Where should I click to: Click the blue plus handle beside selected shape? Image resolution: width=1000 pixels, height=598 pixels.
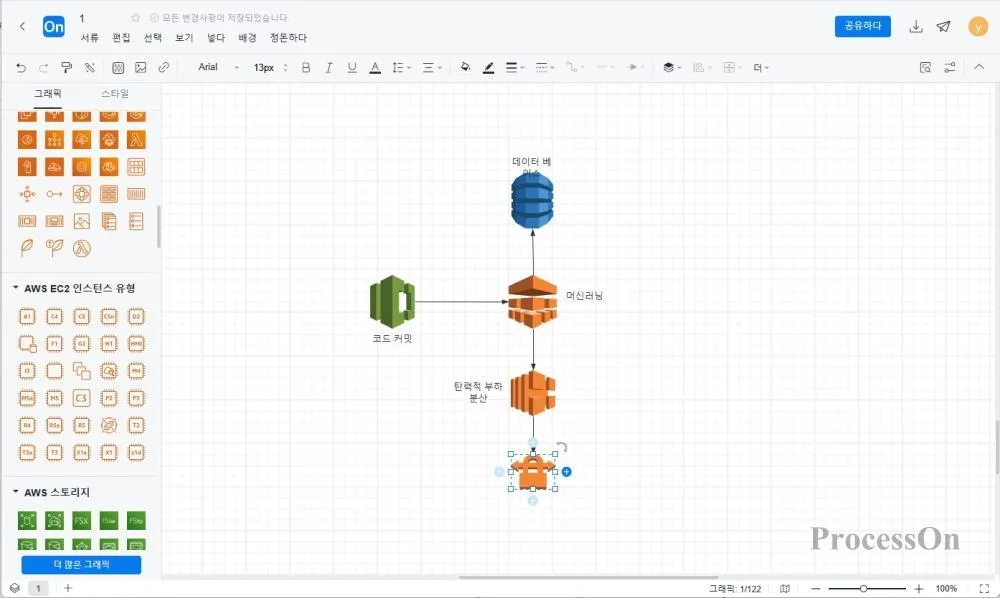[x=566, y=472]
